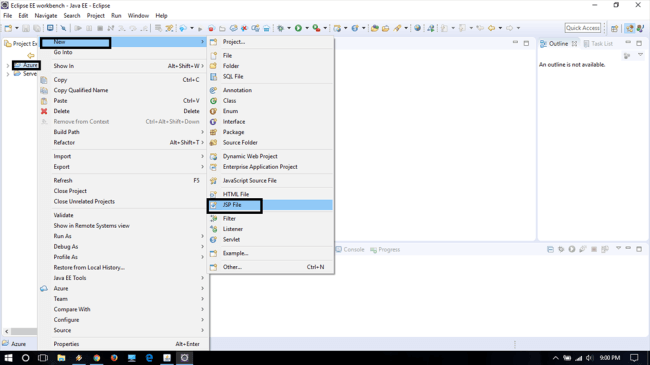Viewport: 650px width, 365px height.
Task: Open the Outline view menu triangle
Action: pyautogui.click(x=640, y=55)
